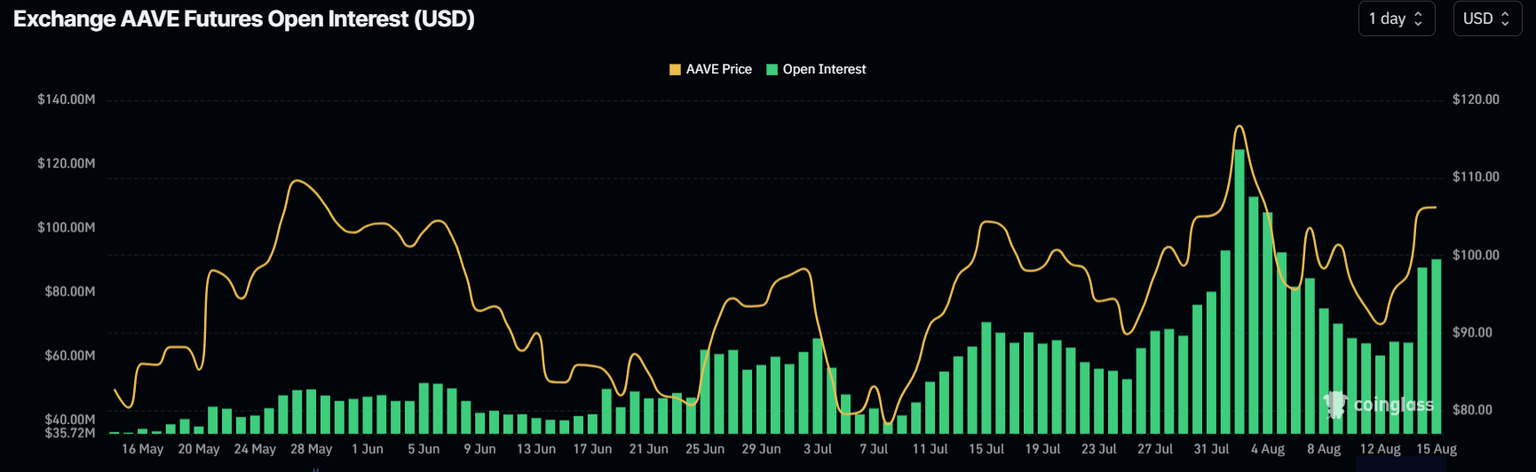Click the 19 Jul date label

click(1041, 450)
